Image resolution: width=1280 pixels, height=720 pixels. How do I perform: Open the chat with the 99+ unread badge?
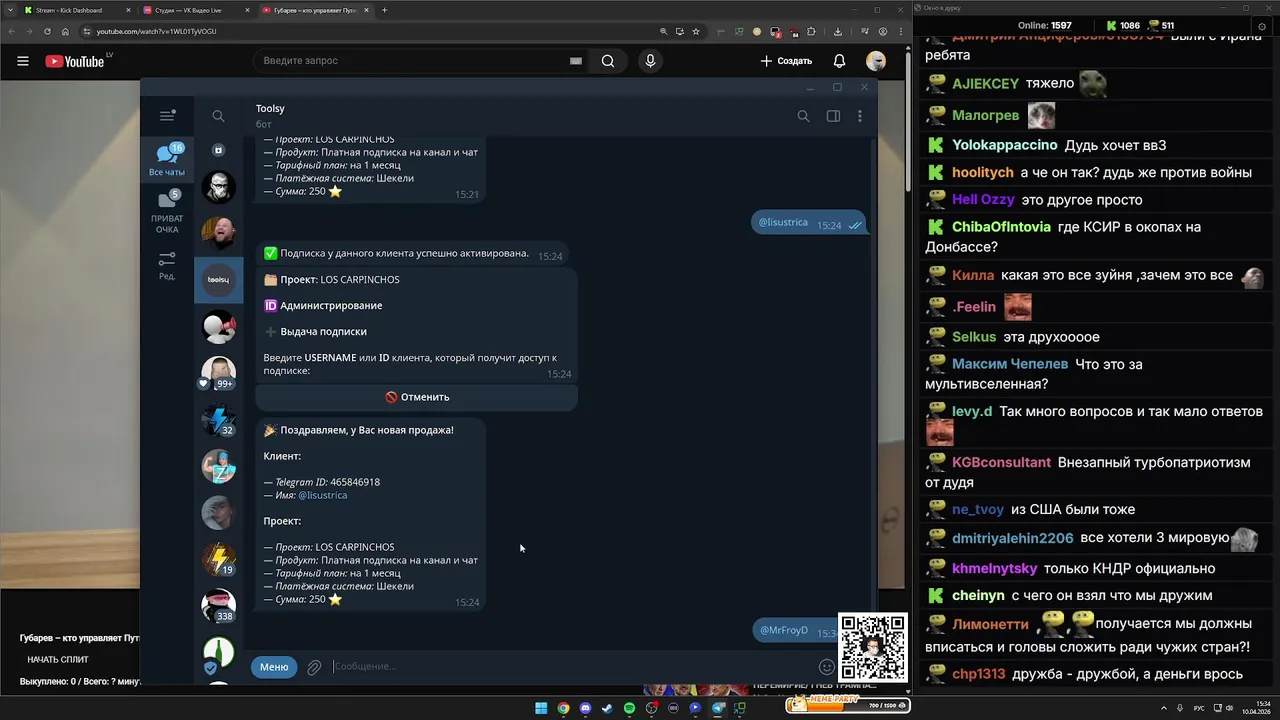(218, 372)
